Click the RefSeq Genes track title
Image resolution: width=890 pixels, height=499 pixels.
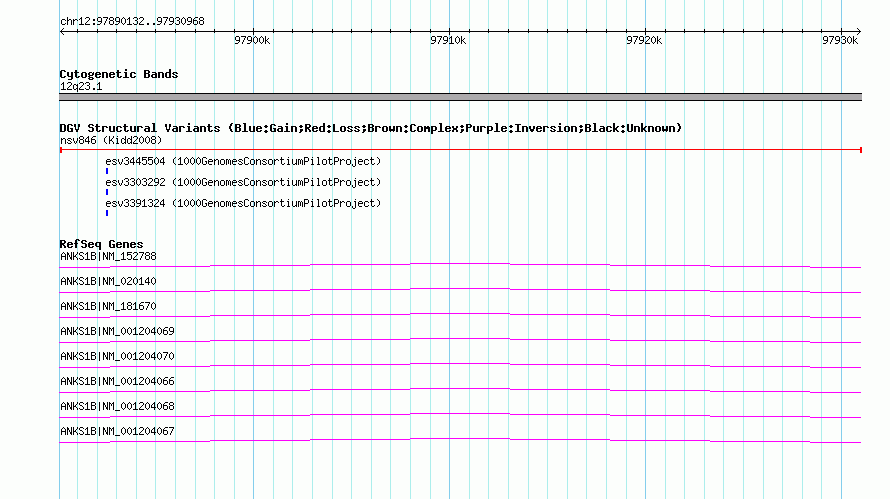101,244
